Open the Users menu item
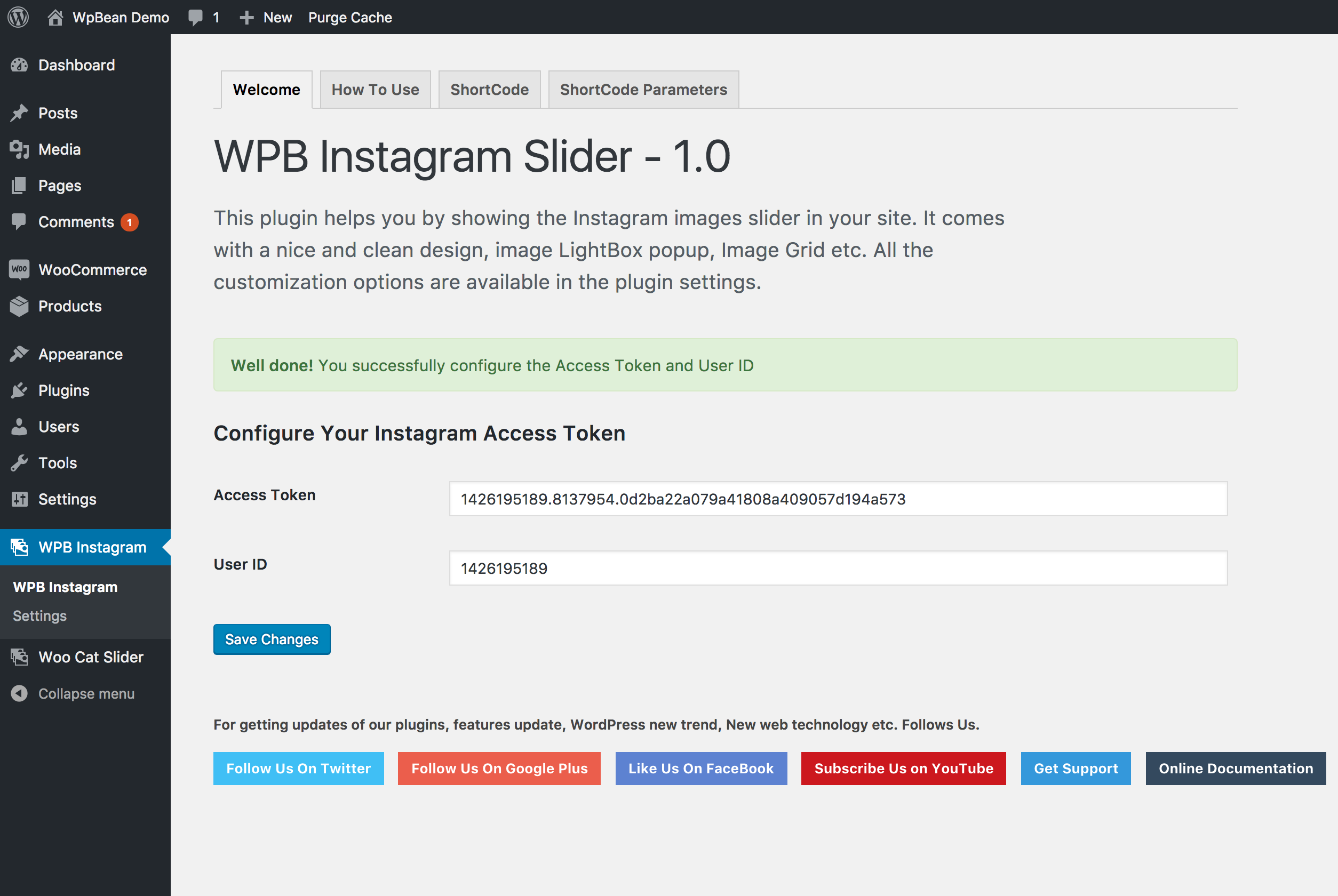This screenshot has height=896, width=1338. point(85,427)
